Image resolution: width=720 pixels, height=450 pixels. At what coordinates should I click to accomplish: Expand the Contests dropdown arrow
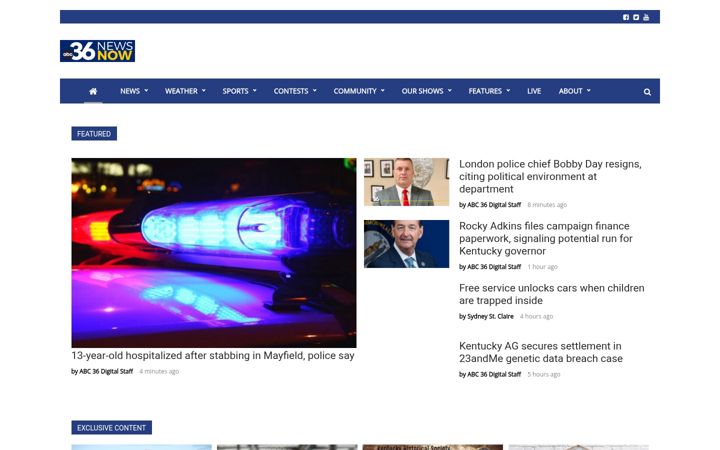[315, 91]
